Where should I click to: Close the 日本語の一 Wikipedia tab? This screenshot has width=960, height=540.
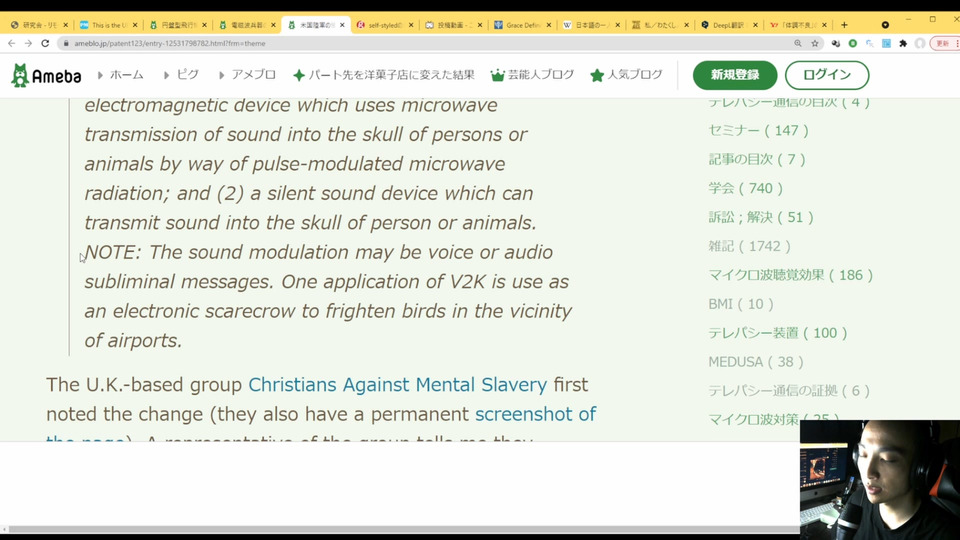[617, 25]
